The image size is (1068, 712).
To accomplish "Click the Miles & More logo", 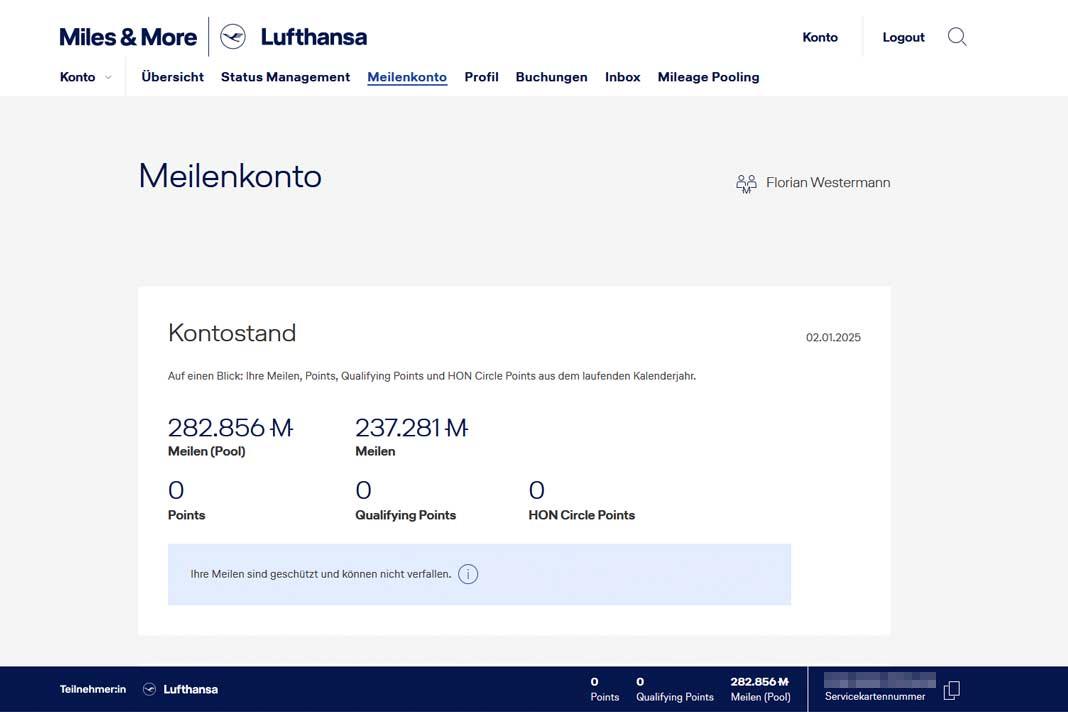I will point(128,37).
